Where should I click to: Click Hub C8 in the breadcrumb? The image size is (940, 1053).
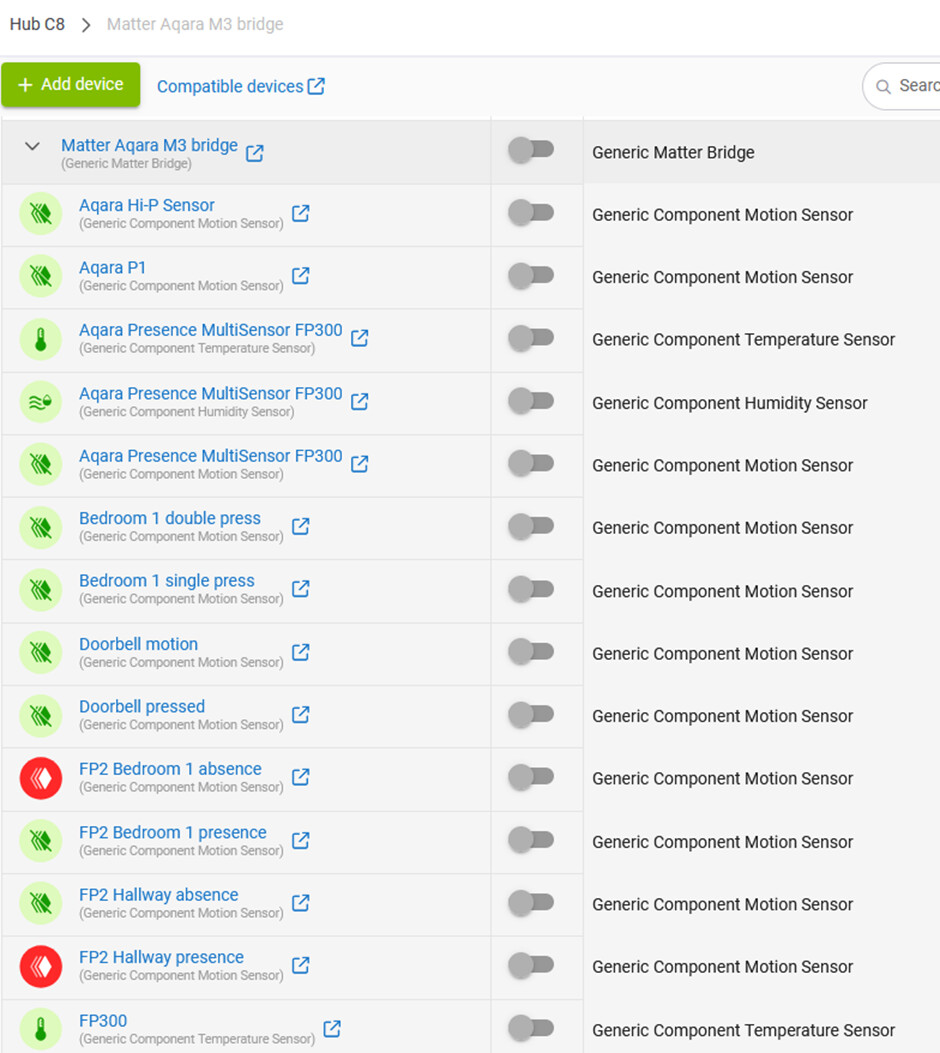pos(37,24)
